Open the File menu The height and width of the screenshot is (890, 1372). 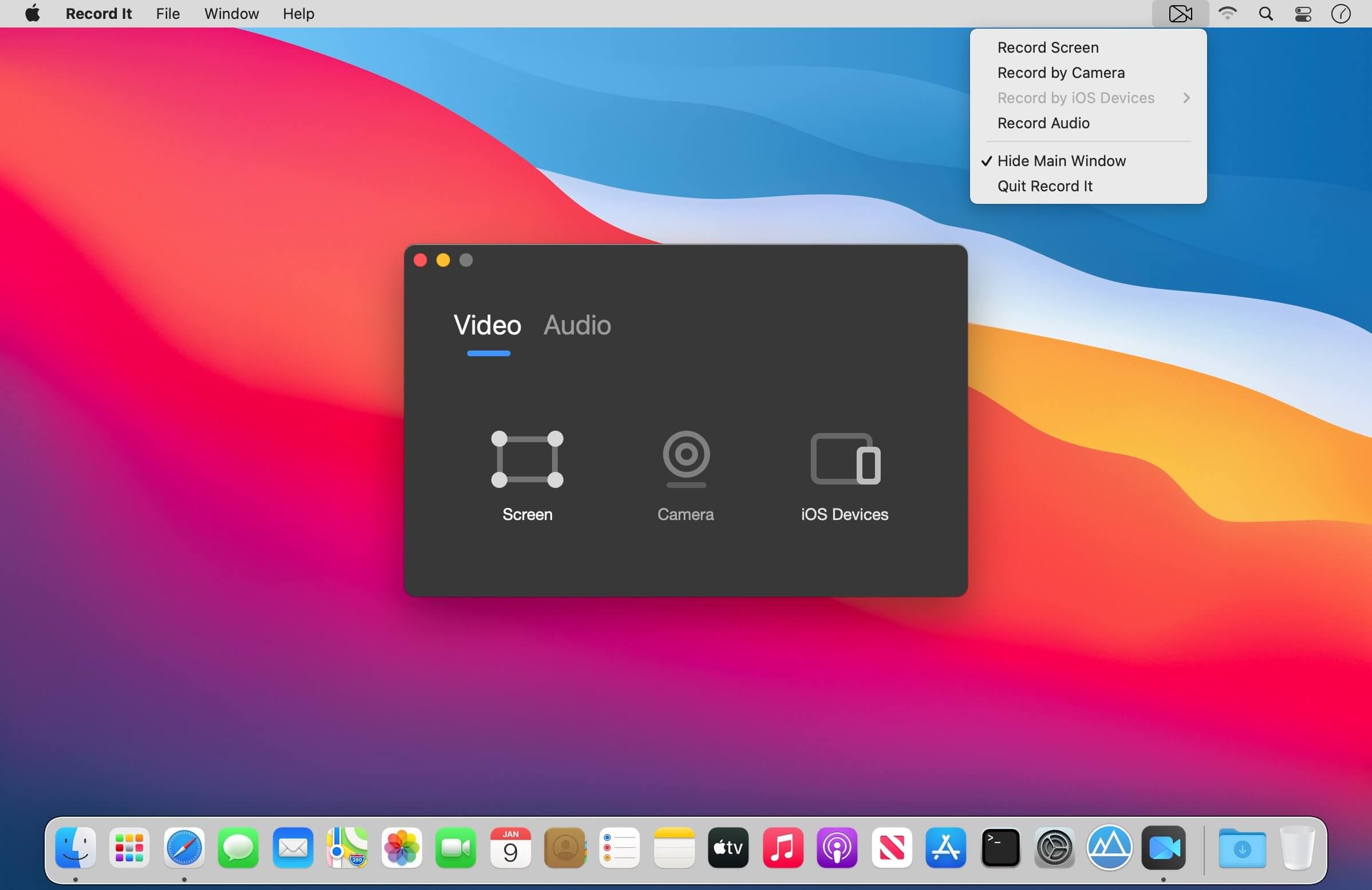coord(168,14)
